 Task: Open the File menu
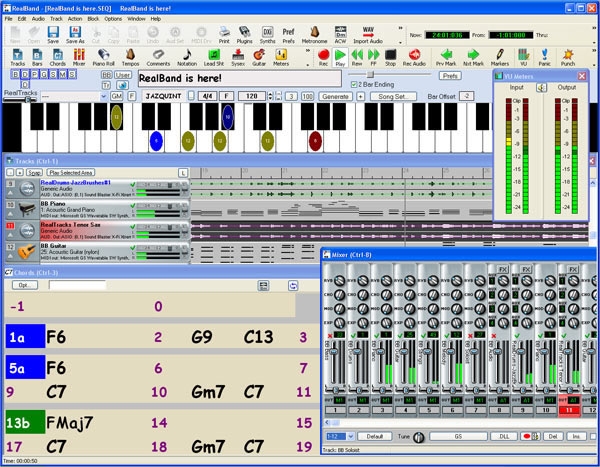click(8, 19)
